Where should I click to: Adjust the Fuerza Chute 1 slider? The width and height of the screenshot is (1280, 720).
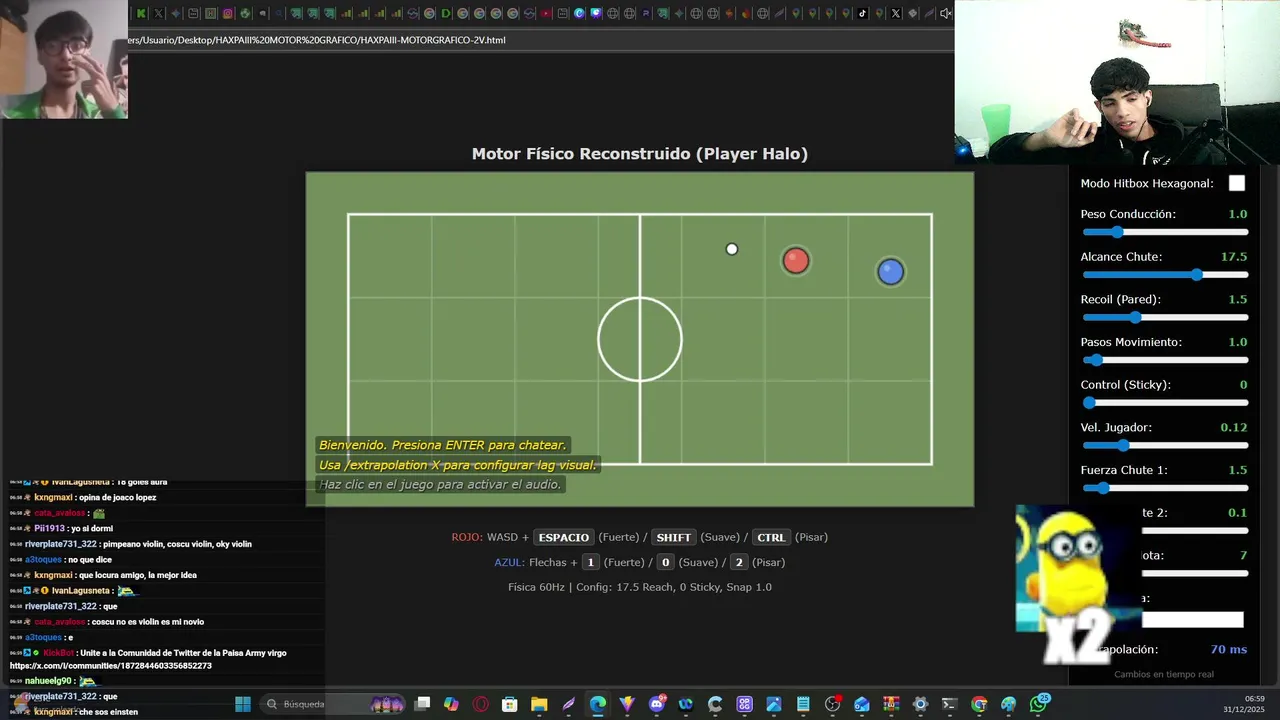[1165, 488]
